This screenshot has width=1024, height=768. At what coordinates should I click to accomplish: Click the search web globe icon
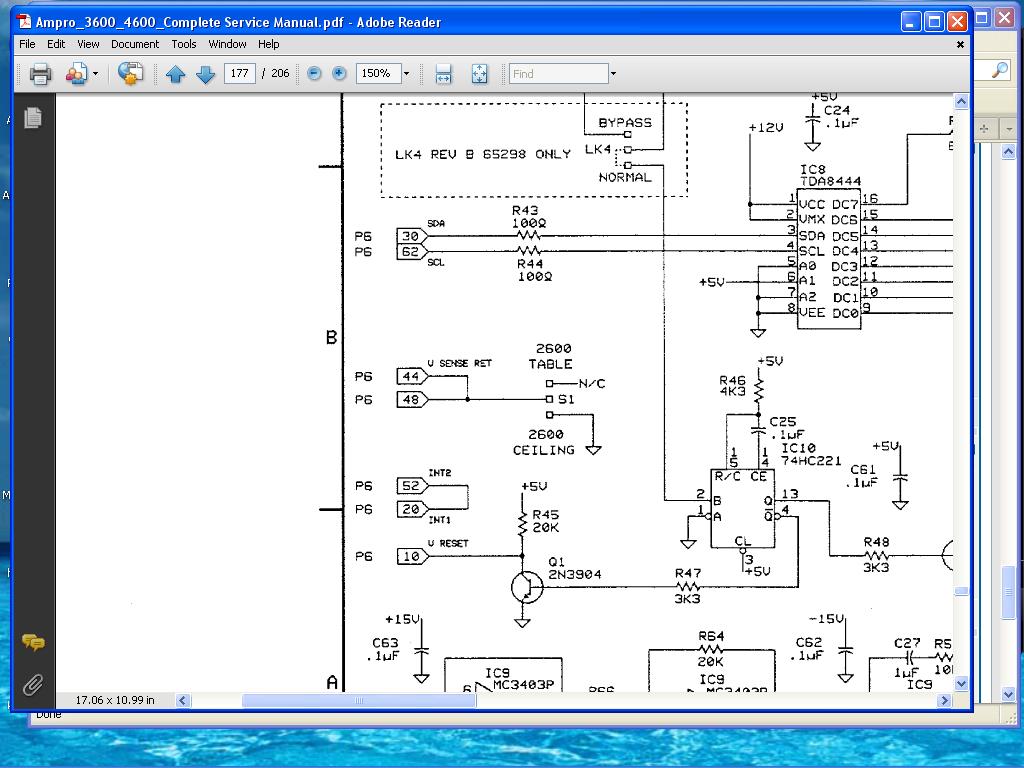131,73
